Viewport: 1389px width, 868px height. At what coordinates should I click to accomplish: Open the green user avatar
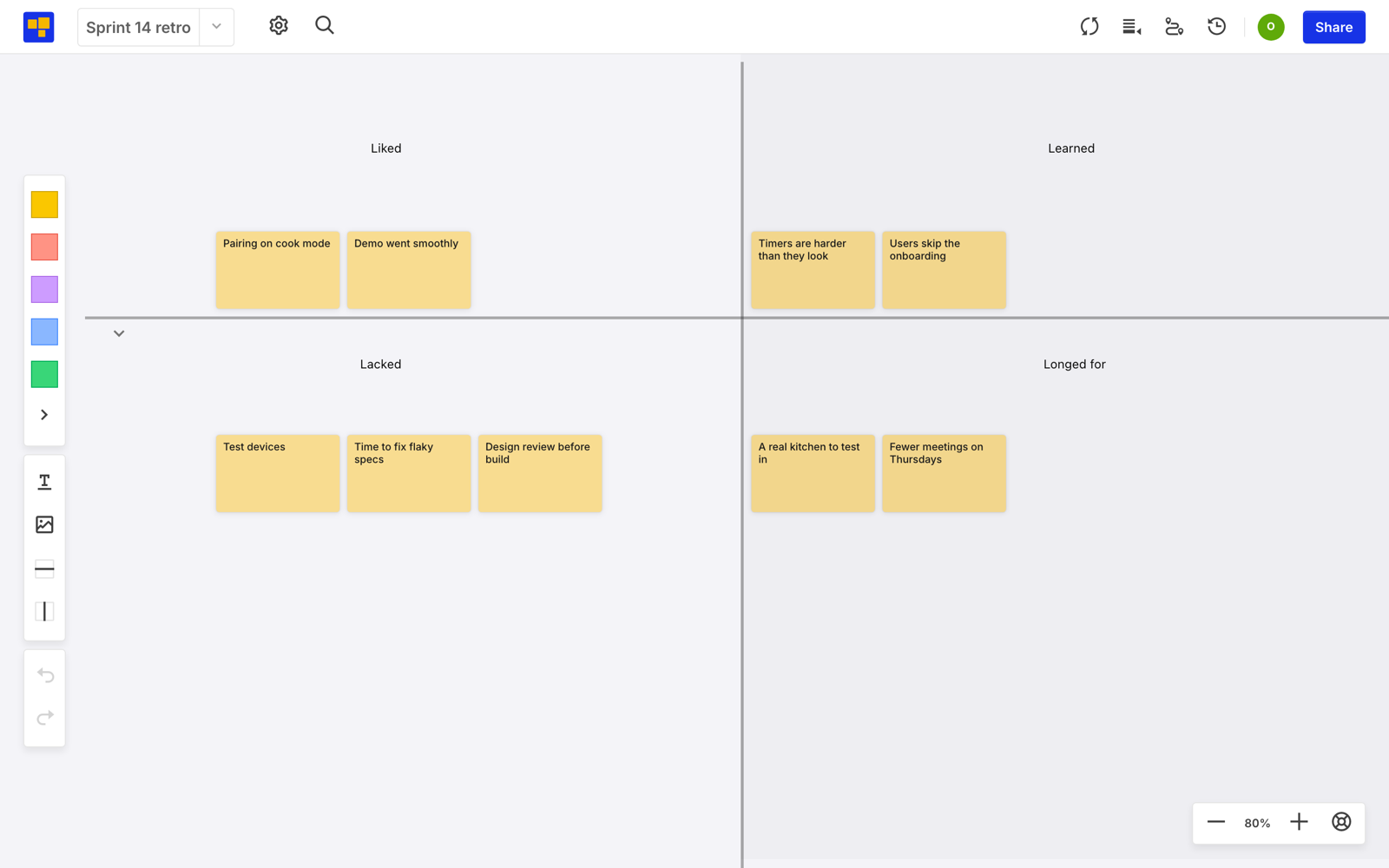pyautogui.click(x=1271, y=27)
